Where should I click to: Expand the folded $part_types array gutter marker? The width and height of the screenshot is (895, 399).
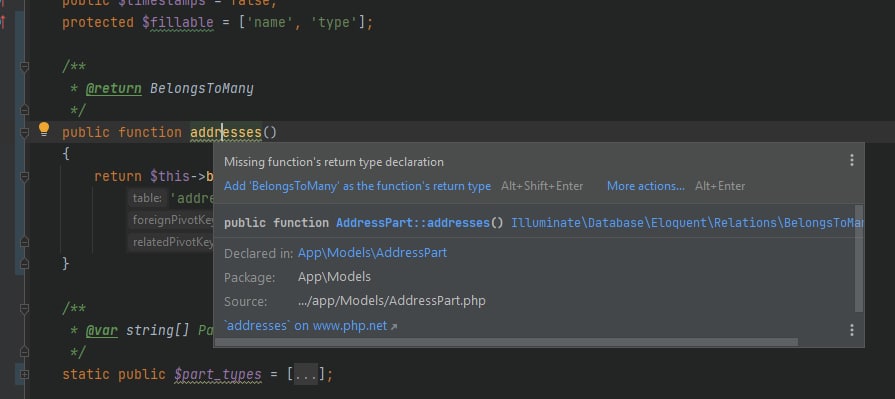24,374
